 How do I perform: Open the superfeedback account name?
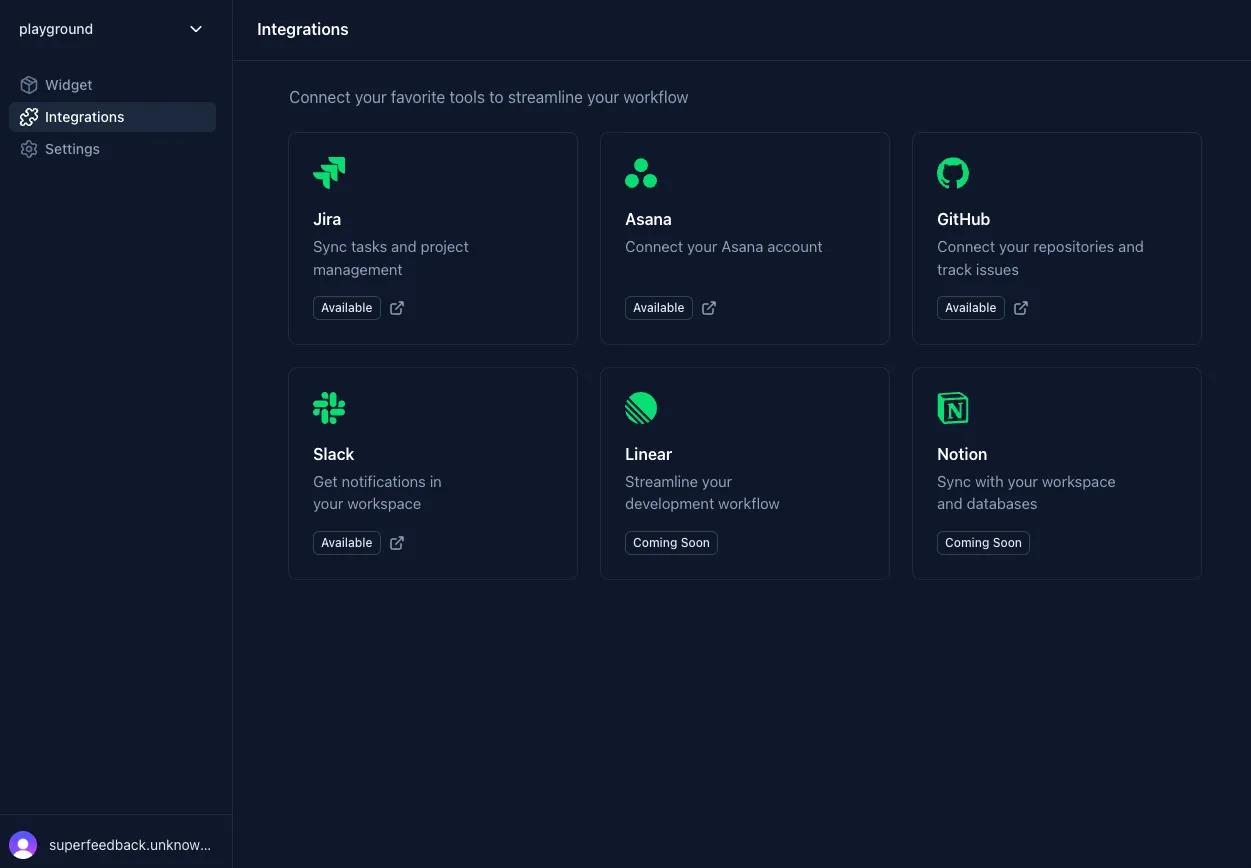pyautogui.click(x=130, y=845)
